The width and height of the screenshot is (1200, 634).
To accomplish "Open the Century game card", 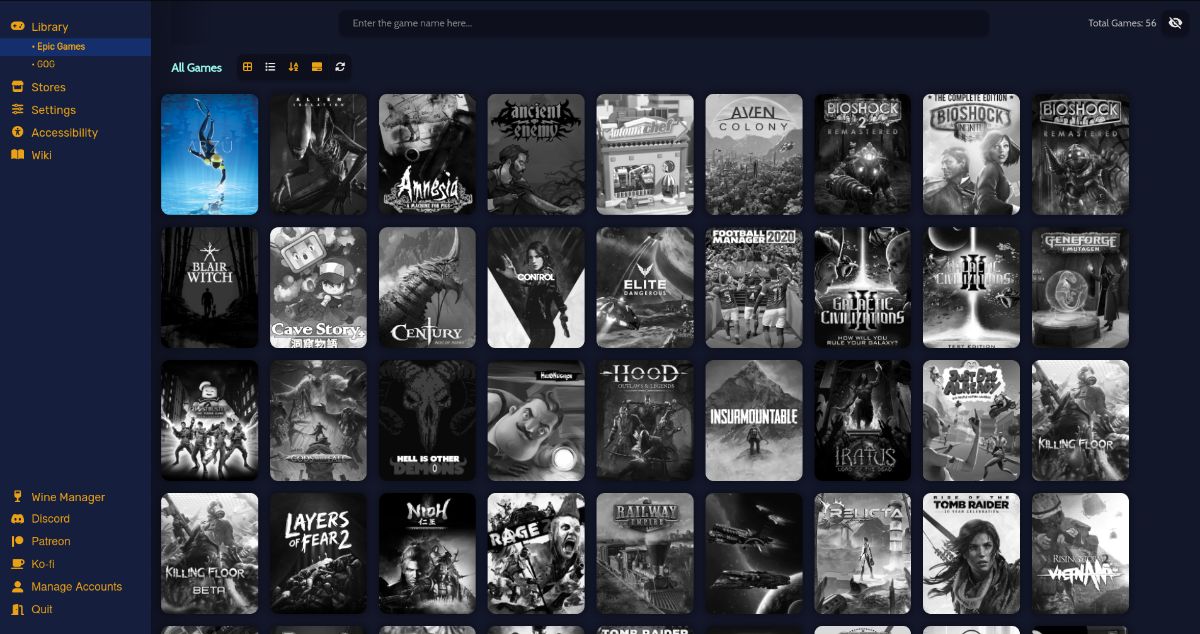I will click(427, 287).
